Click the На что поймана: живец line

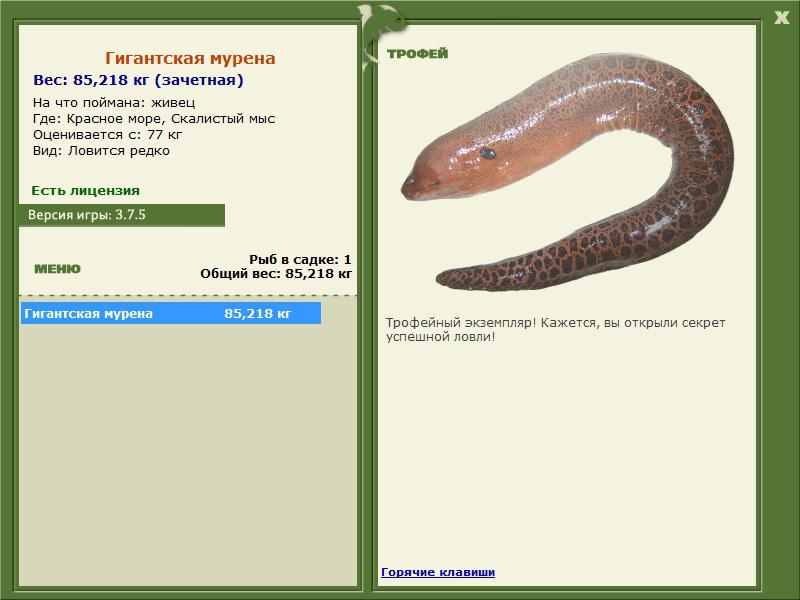point(114,103)
